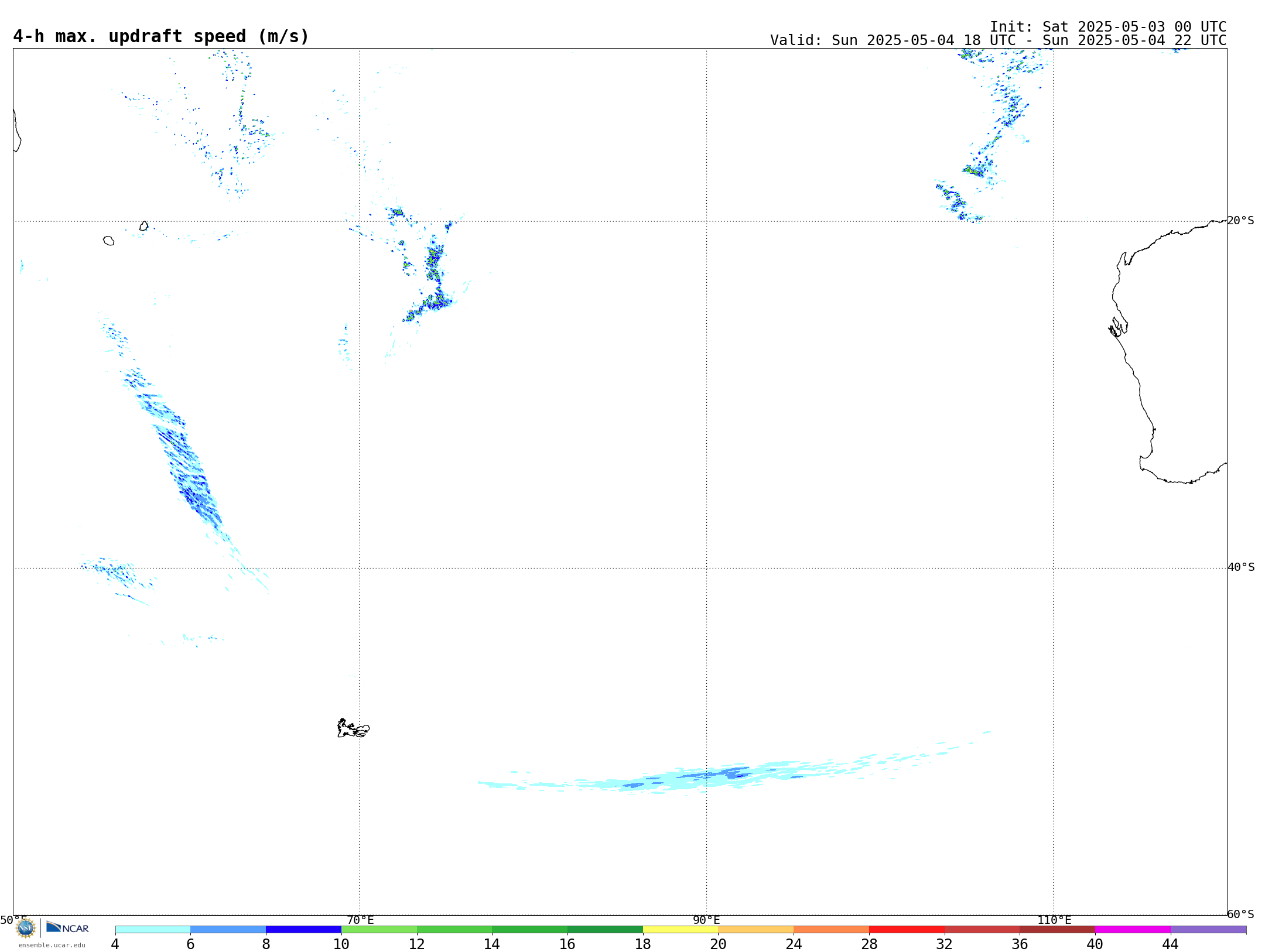Click the bright red 28-32 color swatch

[x=907, y=930]
